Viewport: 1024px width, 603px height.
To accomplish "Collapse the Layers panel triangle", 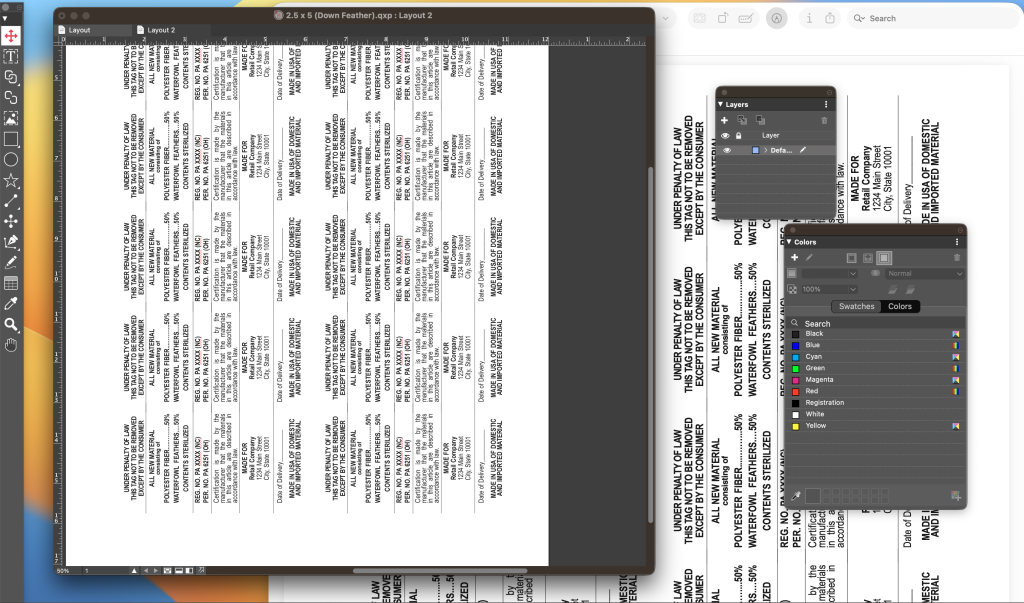I will click(x=721, y=105).
